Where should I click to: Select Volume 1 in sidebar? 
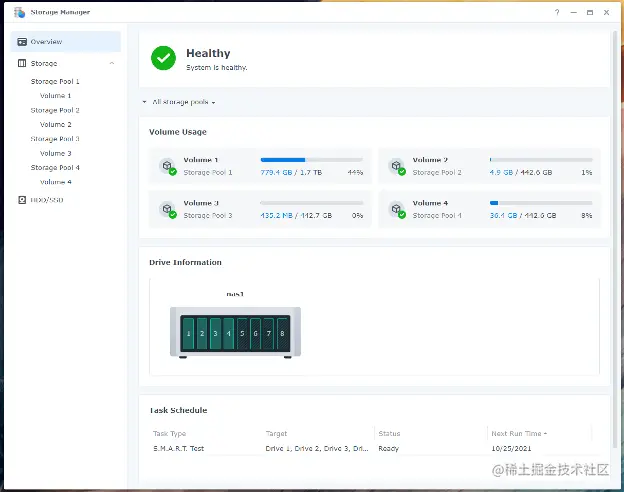[55, 96]
